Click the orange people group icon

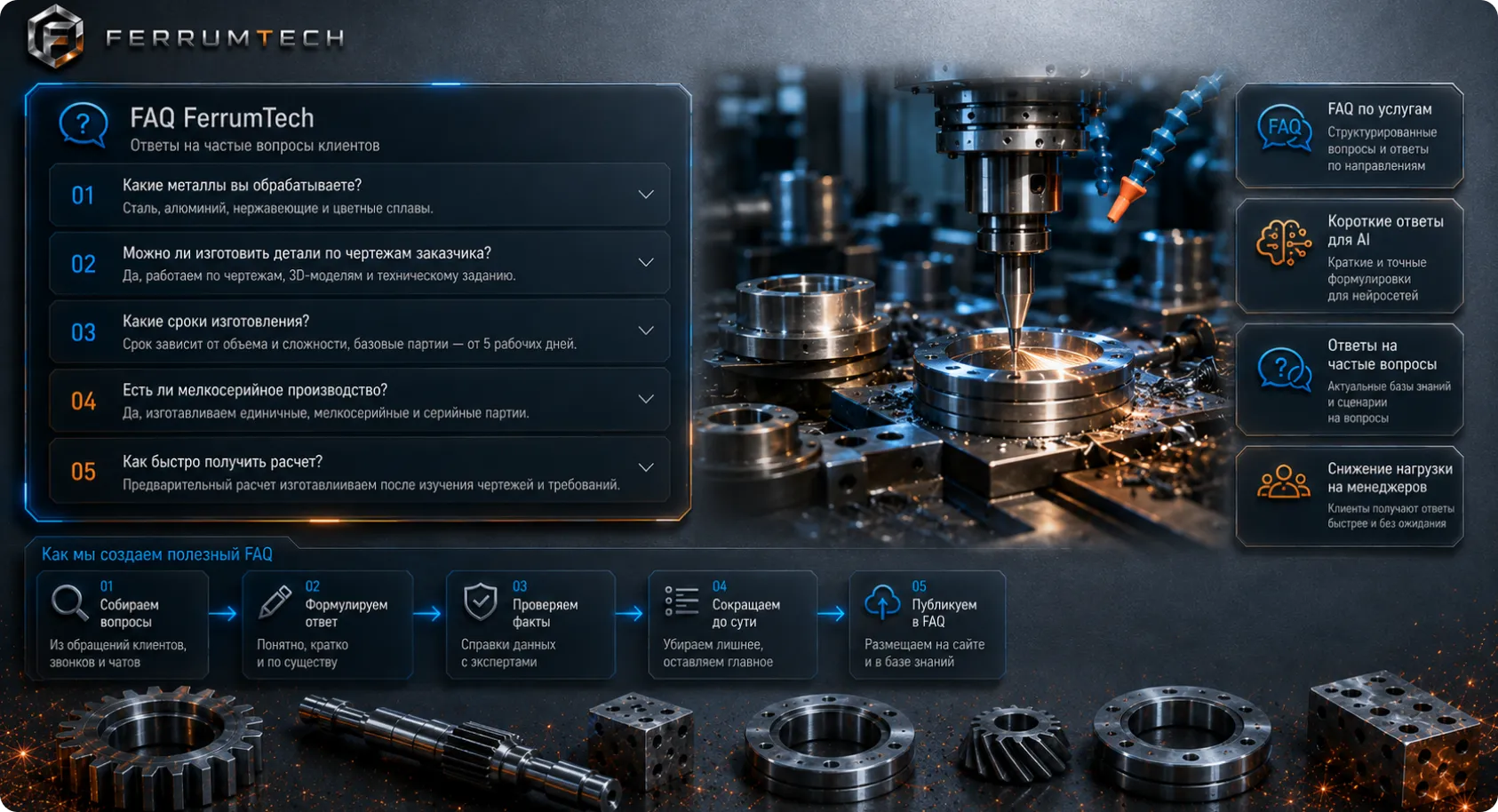(x=1284, y=482)
